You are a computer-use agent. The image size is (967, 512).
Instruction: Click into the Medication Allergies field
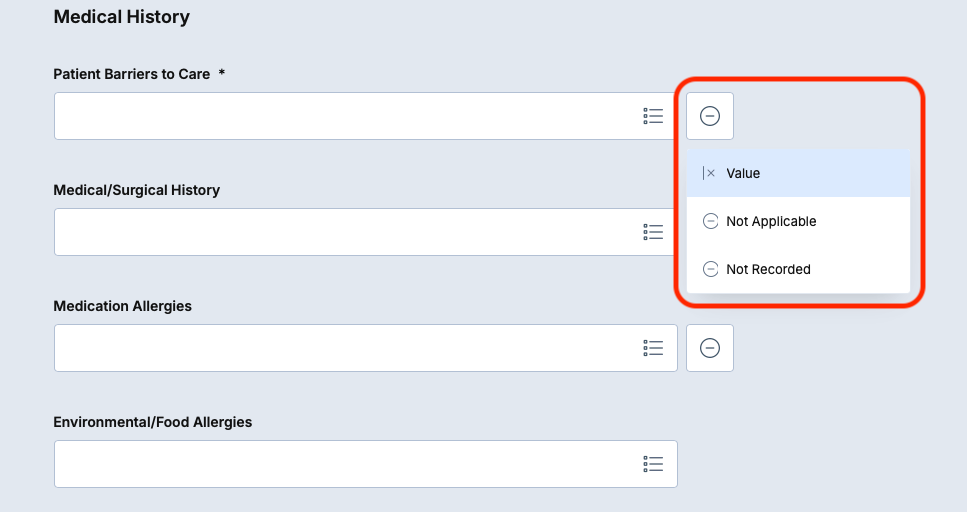340,348
